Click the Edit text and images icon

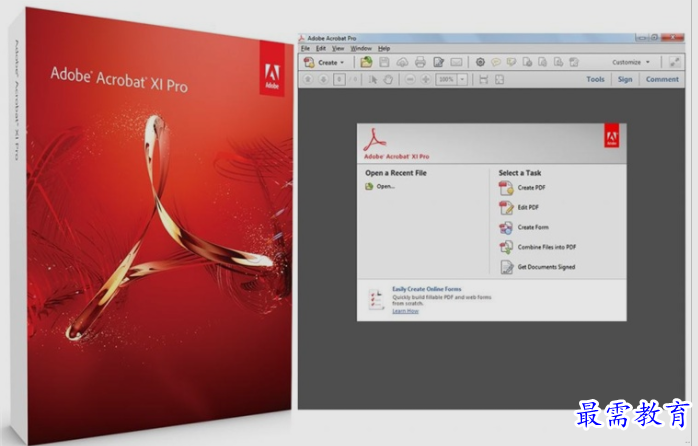coord(438,62)
